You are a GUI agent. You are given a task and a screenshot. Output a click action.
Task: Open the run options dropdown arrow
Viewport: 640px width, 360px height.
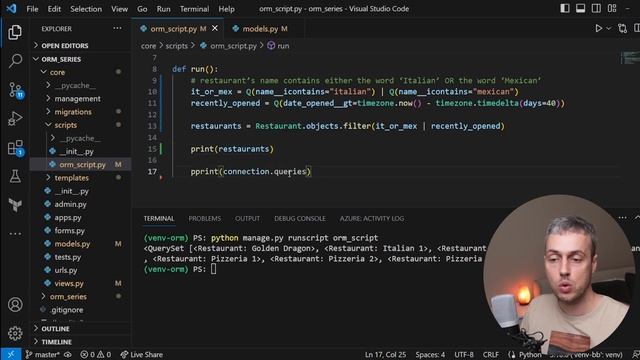609,29
